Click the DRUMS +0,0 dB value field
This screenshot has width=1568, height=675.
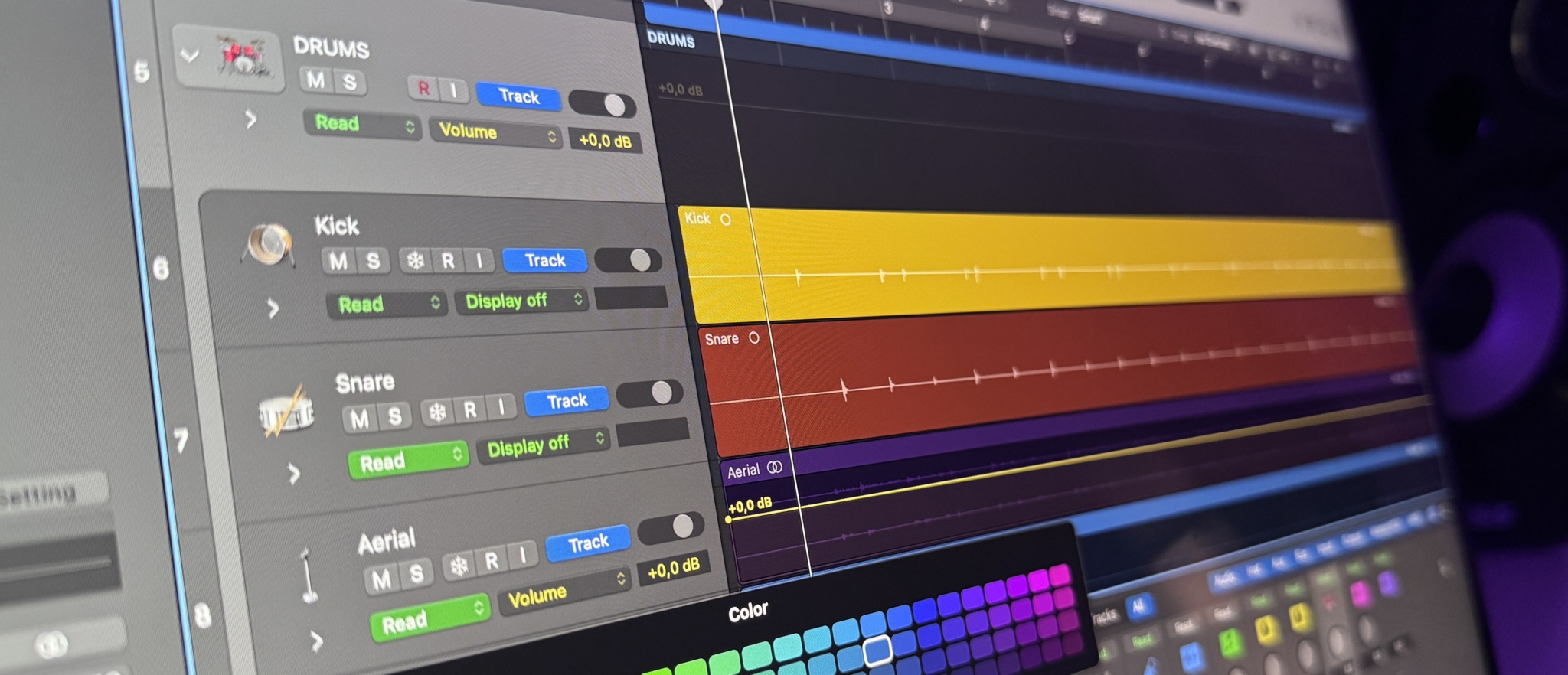point(605,141)
